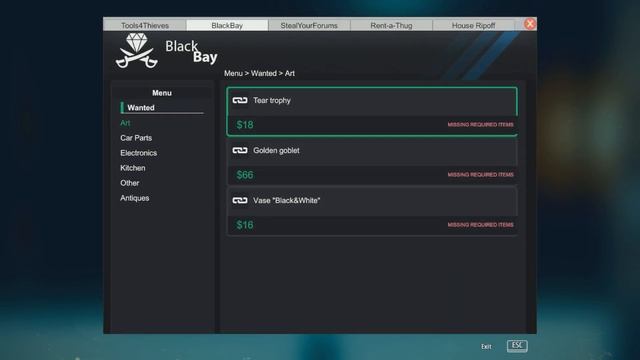Click the Menu header in the sidebar
640x360 pixels.
point(162,93)
